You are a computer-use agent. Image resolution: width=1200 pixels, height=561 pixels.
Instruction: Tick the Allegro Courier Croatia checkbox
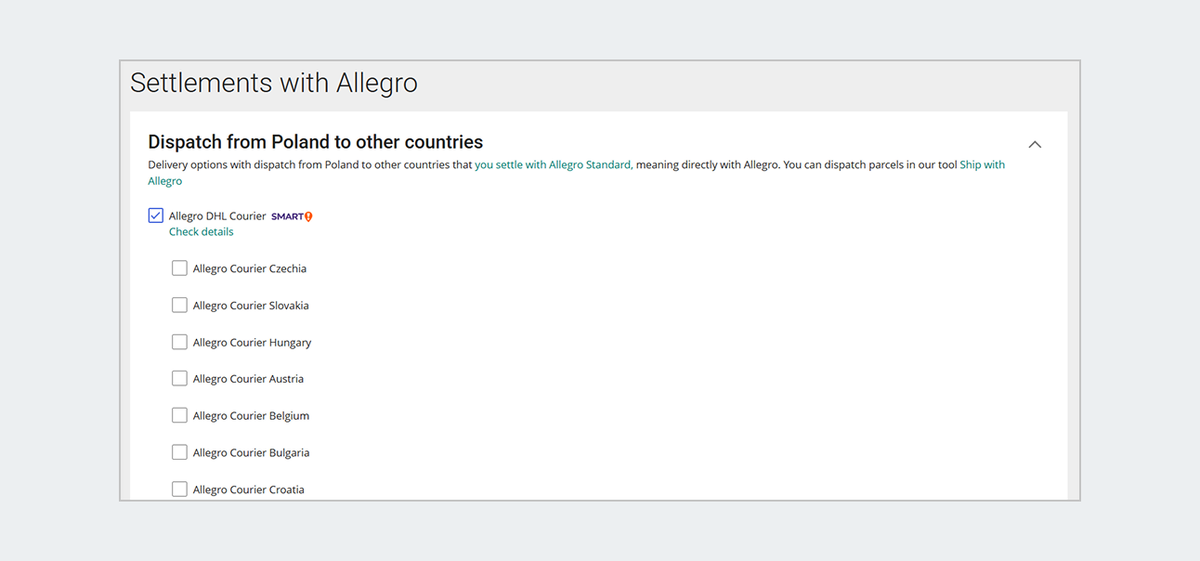pyautogui.click(x=180, y=489)
